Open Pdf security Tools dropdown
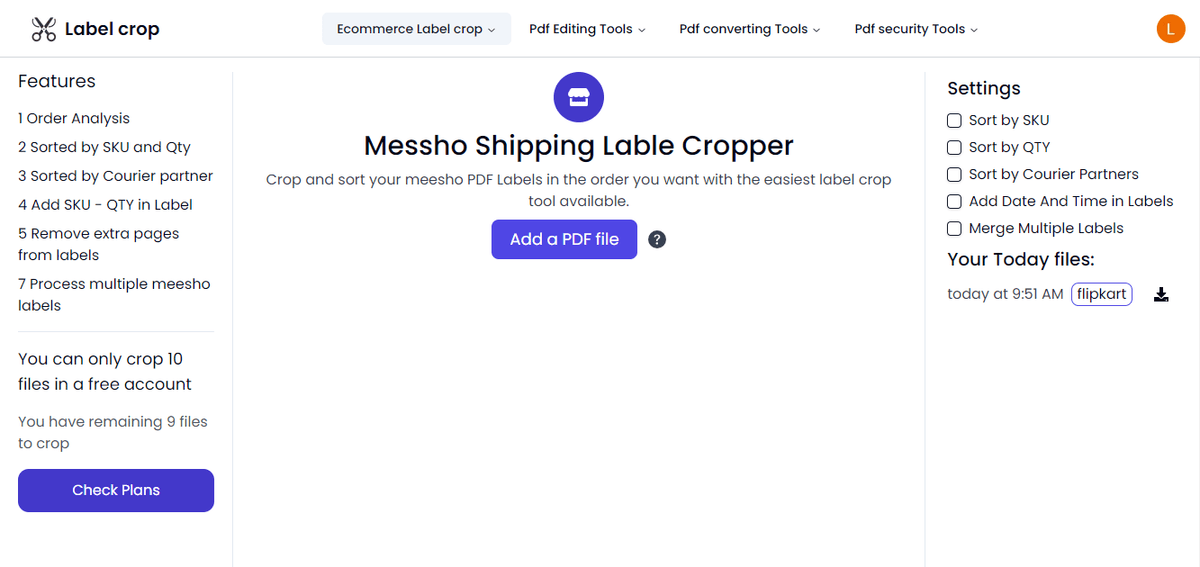 [916, 29]
